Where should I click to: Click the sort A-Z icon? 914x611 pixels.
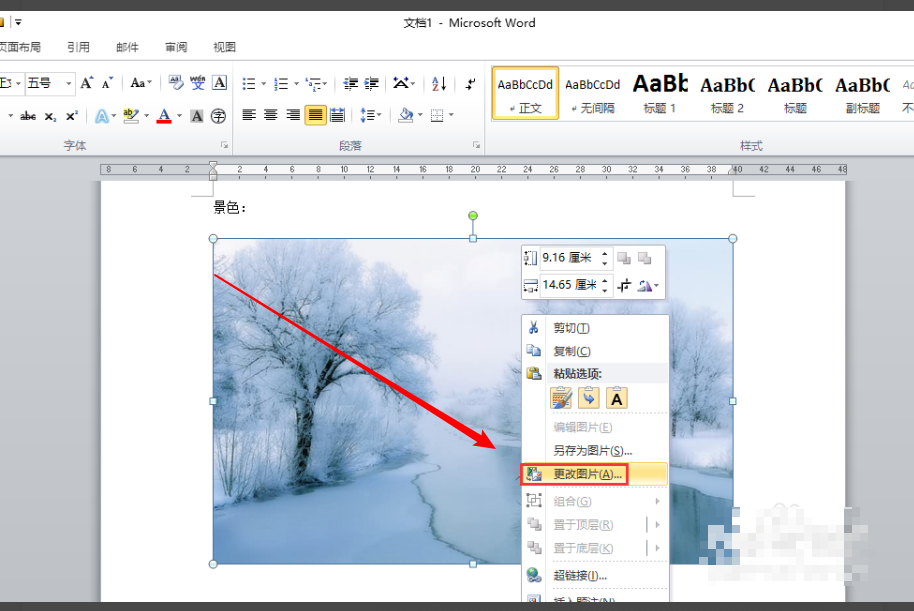[439, 84]
